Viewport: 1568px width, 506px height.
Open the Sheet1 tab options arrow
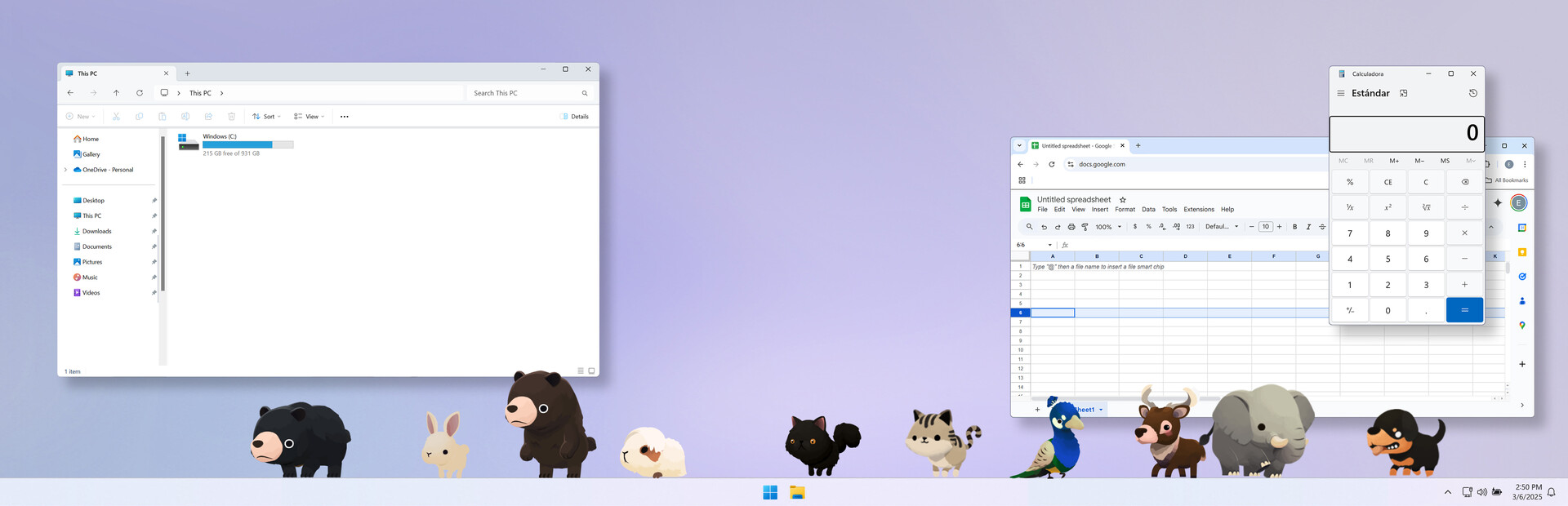click(x=1101, y=410)
